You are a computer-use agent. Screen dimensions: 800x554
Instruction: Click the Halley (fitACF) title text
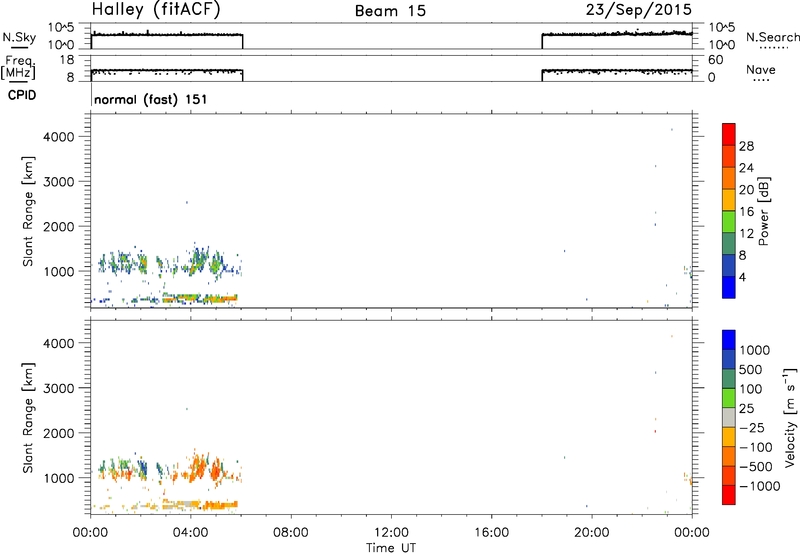(156, 10)
